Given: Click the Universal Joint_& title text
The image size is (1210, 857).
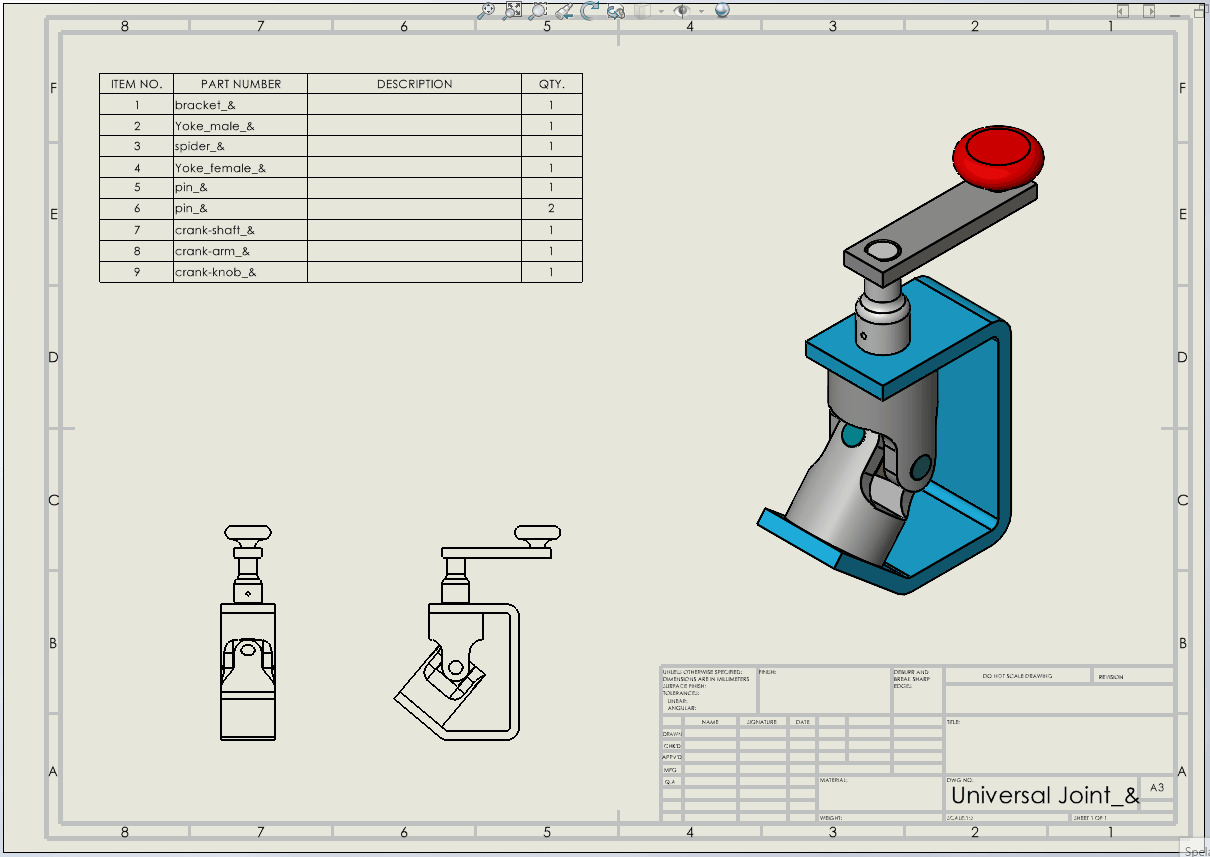Looking at the screenshot, I should click(1044, 796).
